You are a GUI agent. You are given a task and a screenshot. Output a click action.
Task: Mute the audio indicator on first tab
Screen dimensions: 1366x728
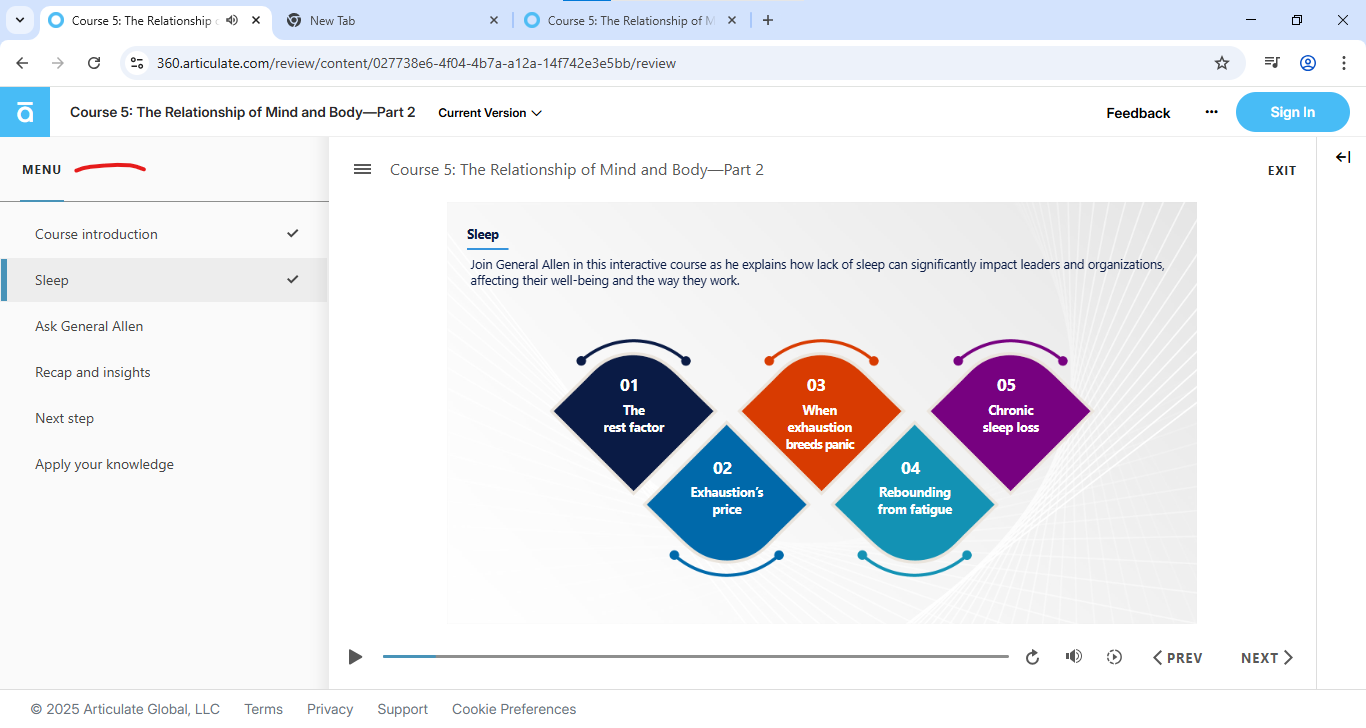[232, 20]
